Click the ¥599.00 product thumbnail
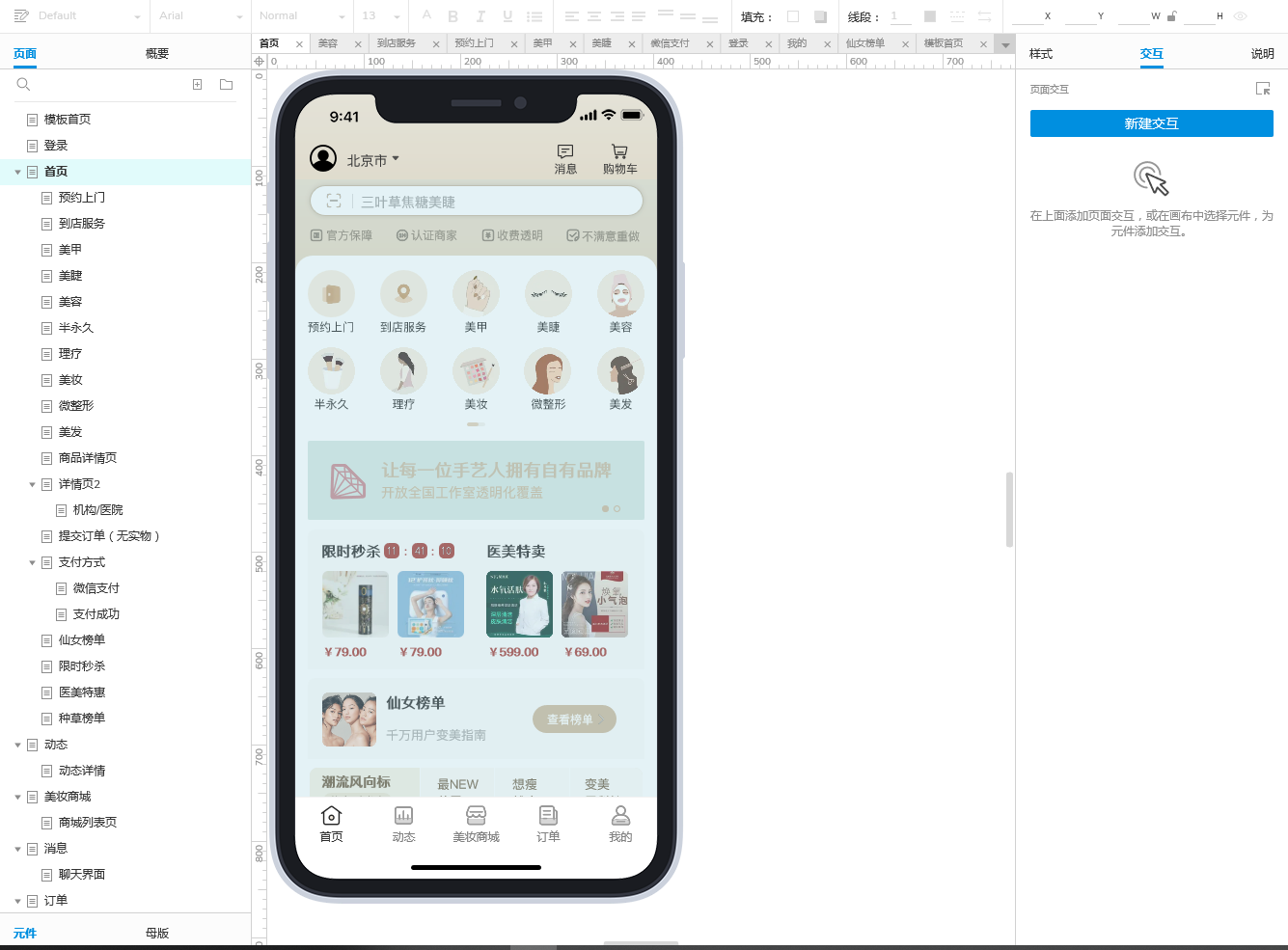1288x950 pixels. [519, 604]
